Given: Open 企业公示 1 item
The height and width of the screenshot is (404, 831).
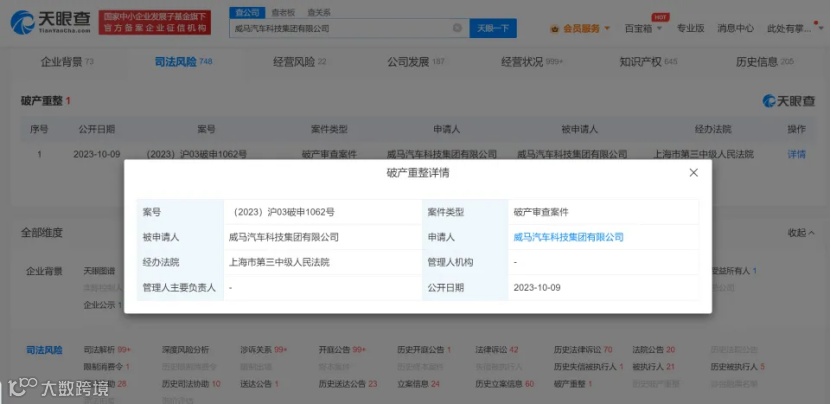Looking at the screenshot, I should point(103,305).
